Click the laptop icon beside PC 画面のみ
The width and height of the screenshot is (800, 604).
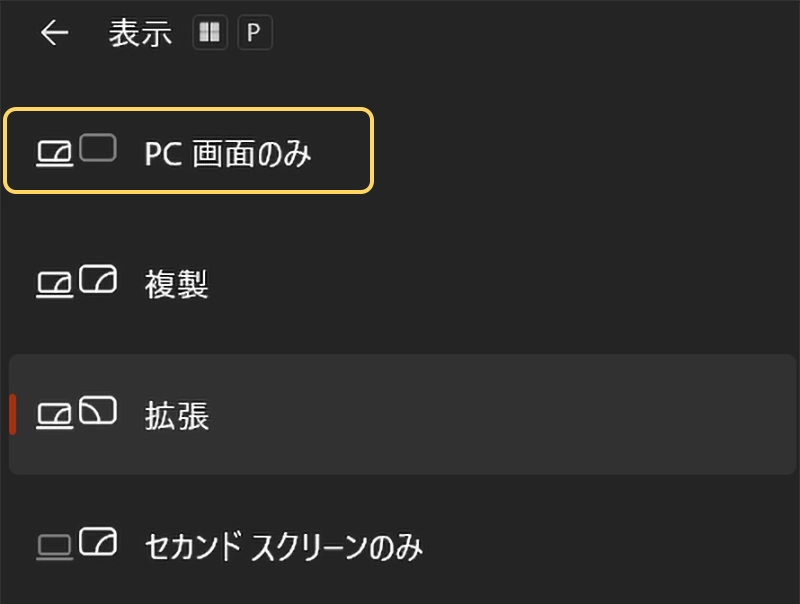[55, 154]
